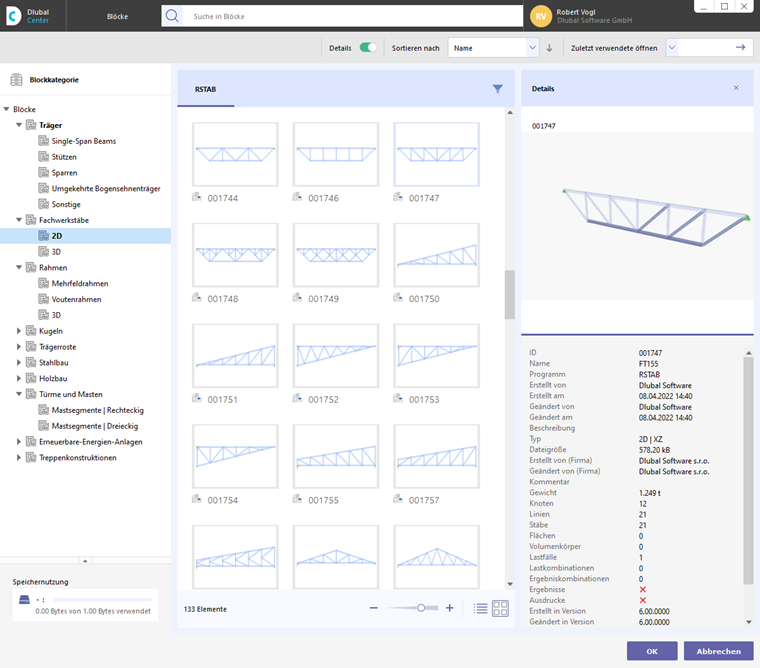
Task: Collapse the Rahmen tree node
Action: pyautogui.click(x=19, y=268)
